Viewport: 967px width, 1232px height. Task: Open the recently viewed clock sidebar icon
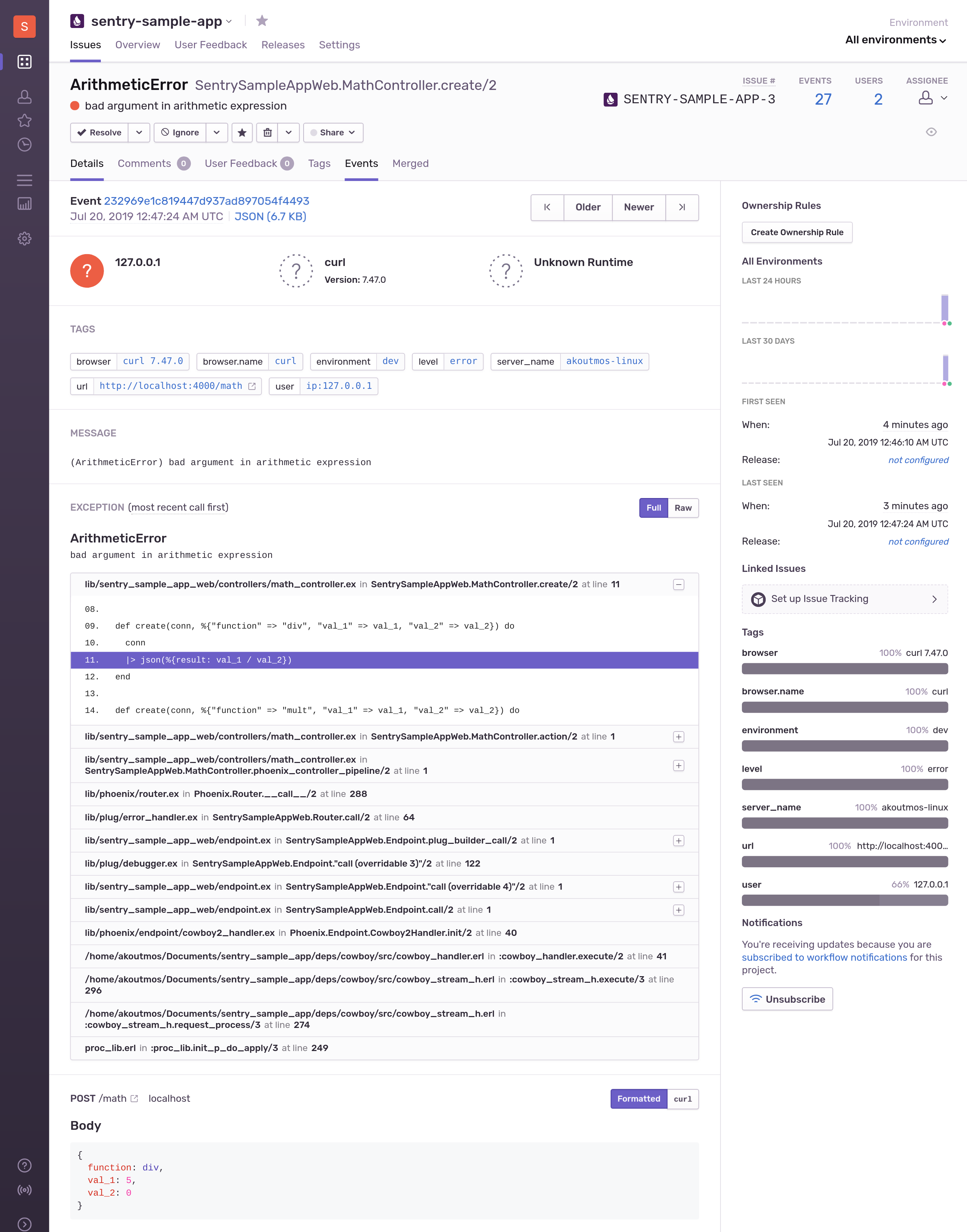(x=25, y=144)
